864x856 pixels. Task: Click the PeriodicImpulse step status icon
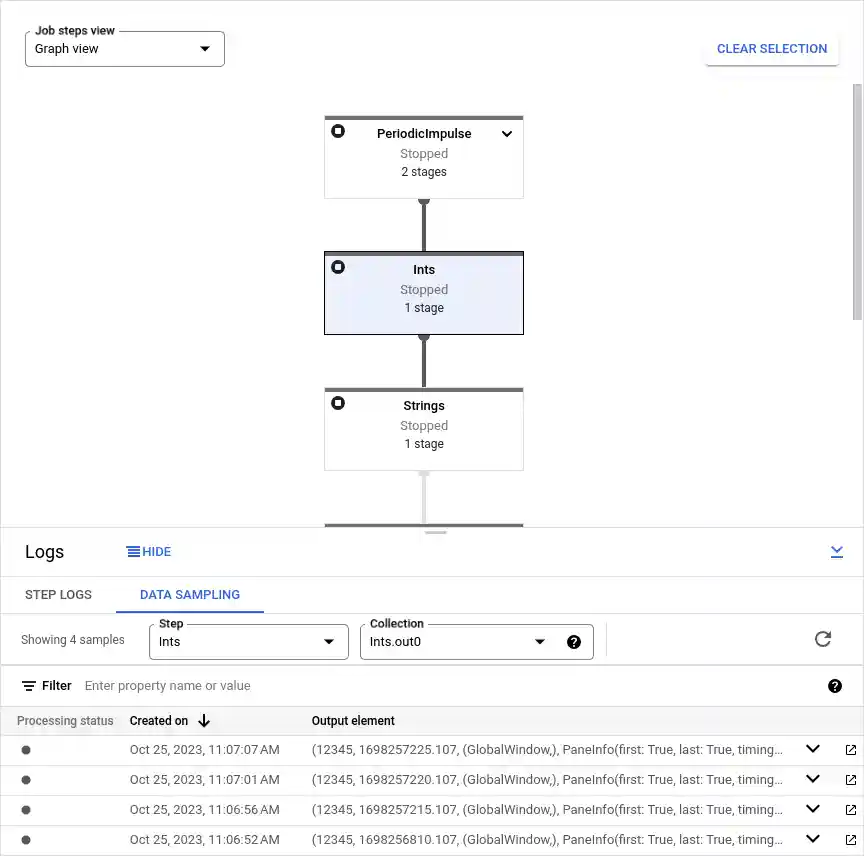click(x=337, y=131)
